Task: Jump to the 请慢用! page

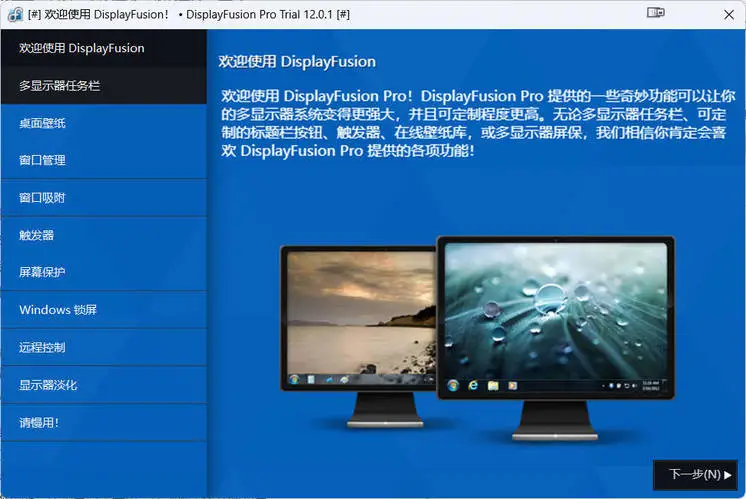Action: coord(103,423)
